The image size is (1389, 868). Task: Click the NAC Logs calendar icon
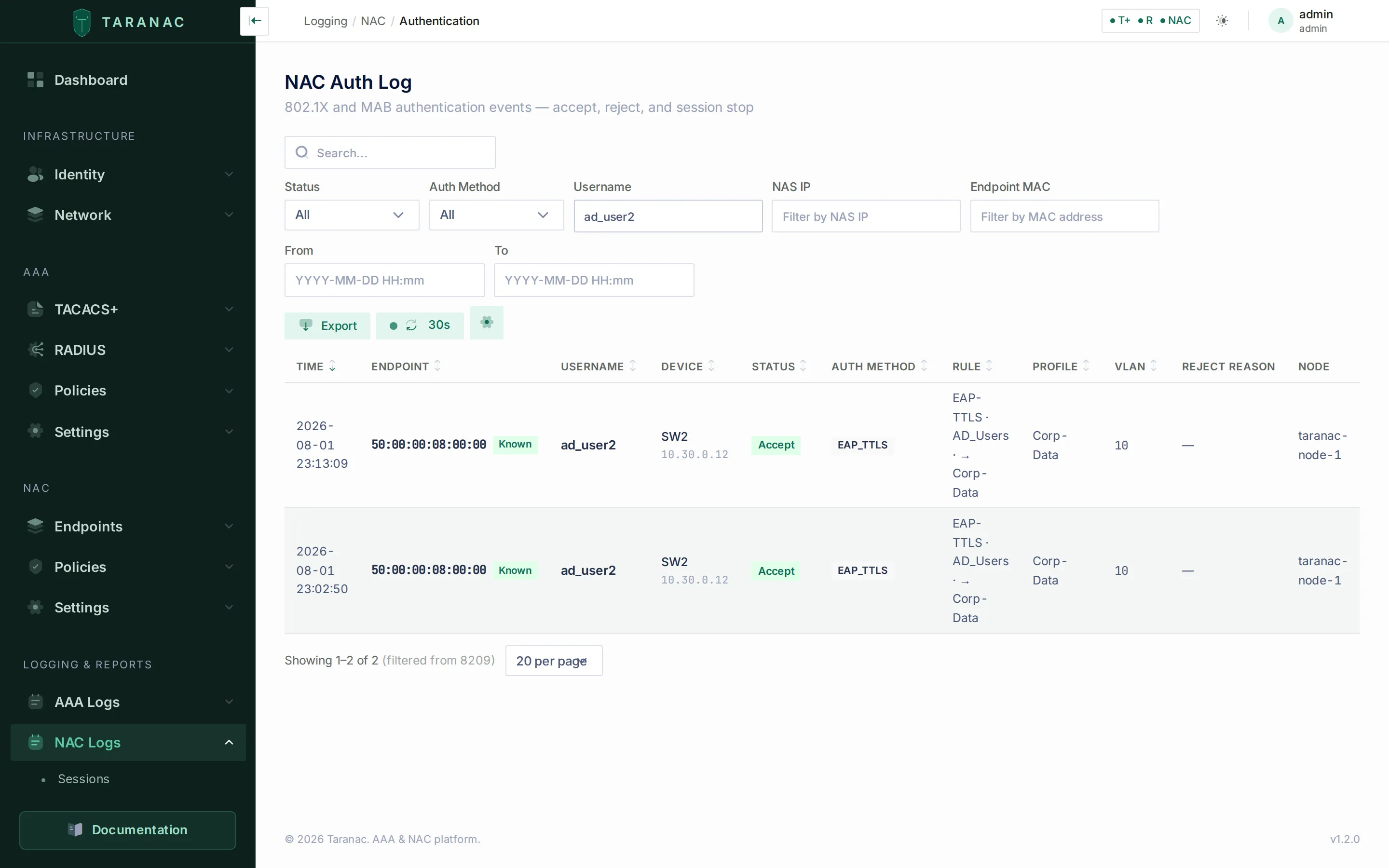pos(35,742)
